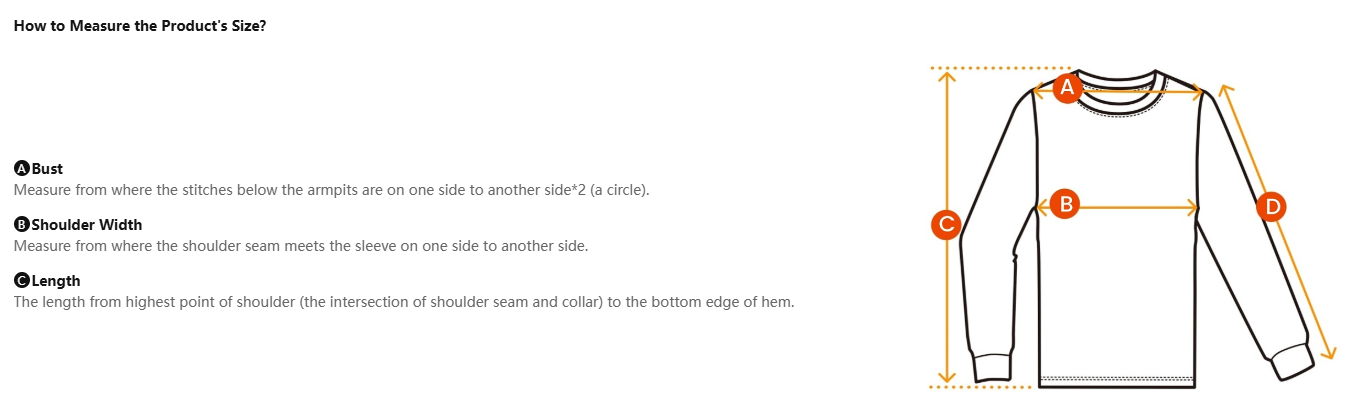Select the "Bust" label text
Viewport: 1353px width, 409px height.
47,169
